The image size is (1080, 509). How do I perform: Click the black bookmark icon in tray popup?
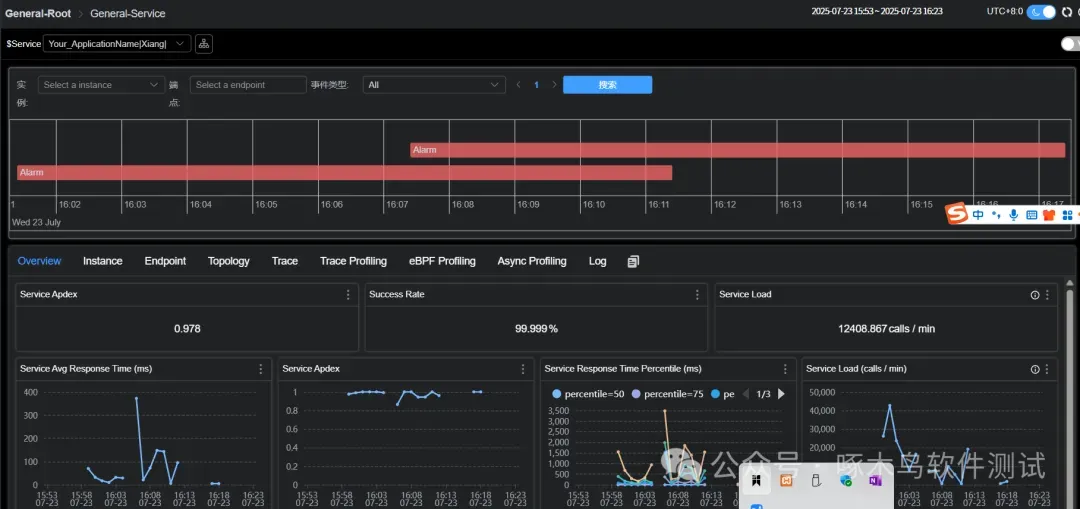point(756,480)
